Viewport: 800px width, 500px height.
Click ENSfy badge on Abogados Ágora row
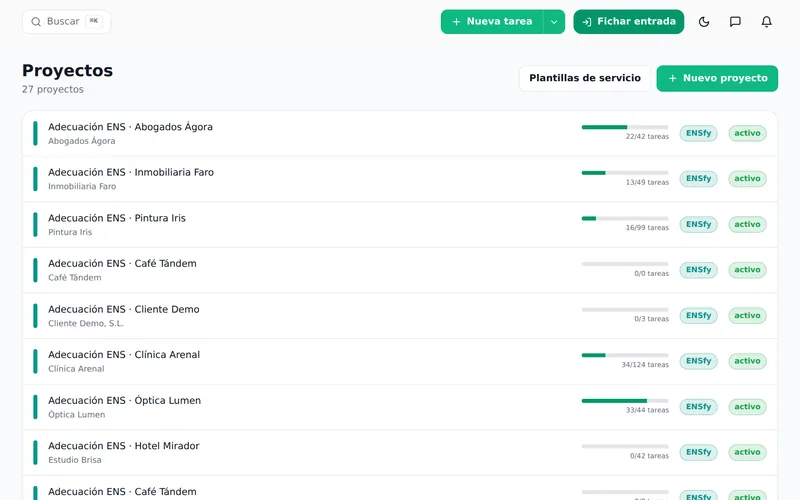tap(698, 133)
